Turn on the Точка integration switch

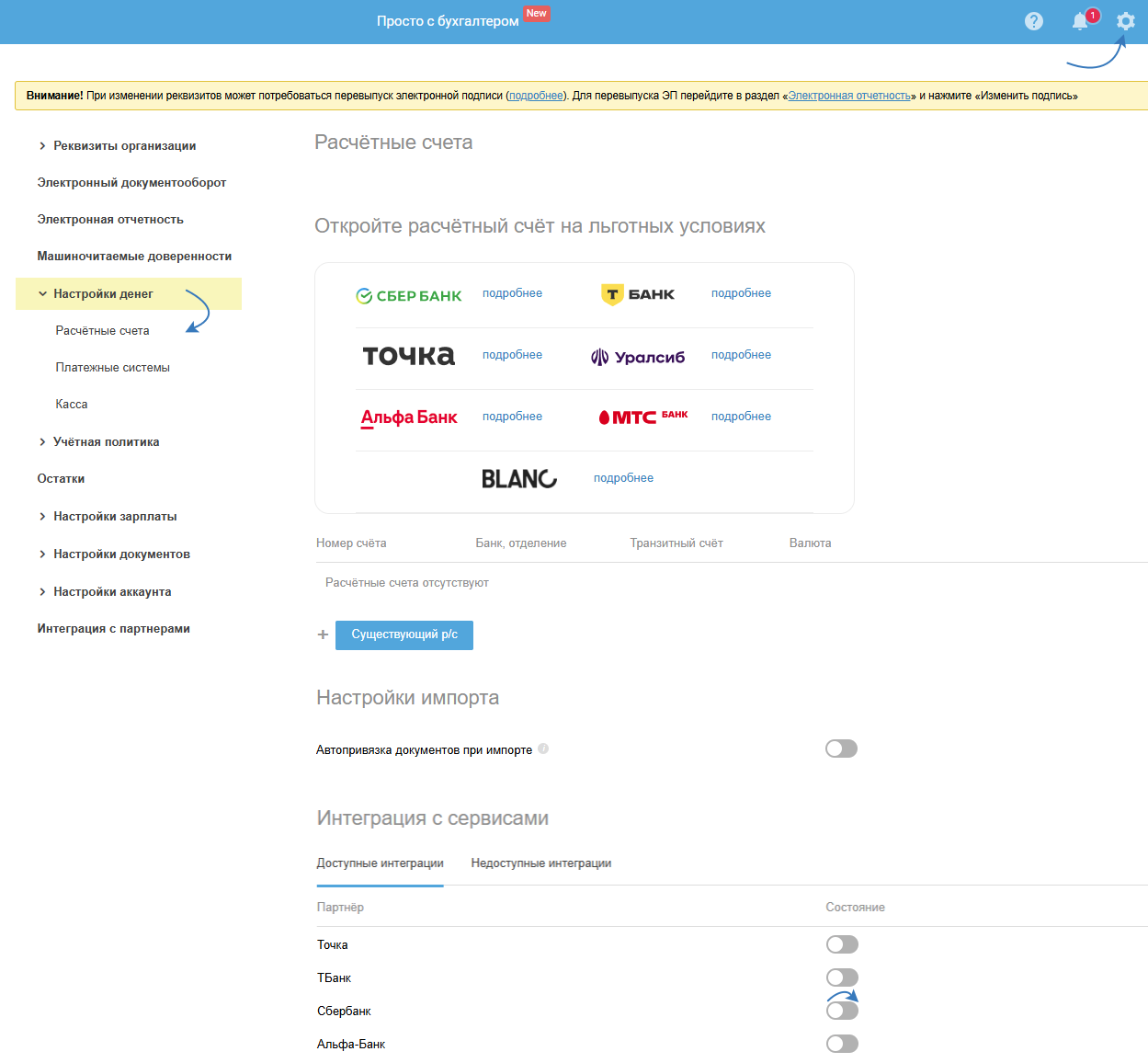point(841,944)
